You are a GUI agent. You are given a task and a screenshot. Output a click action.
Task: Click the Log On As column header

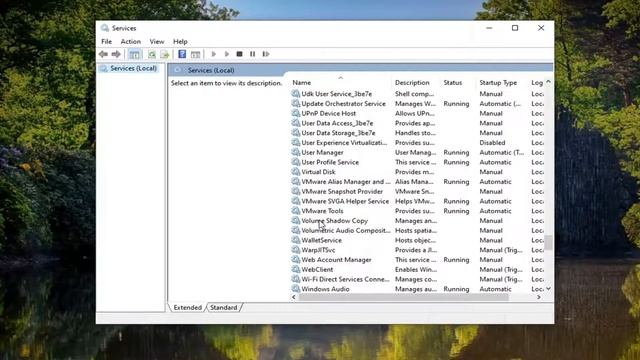(536, 82)
